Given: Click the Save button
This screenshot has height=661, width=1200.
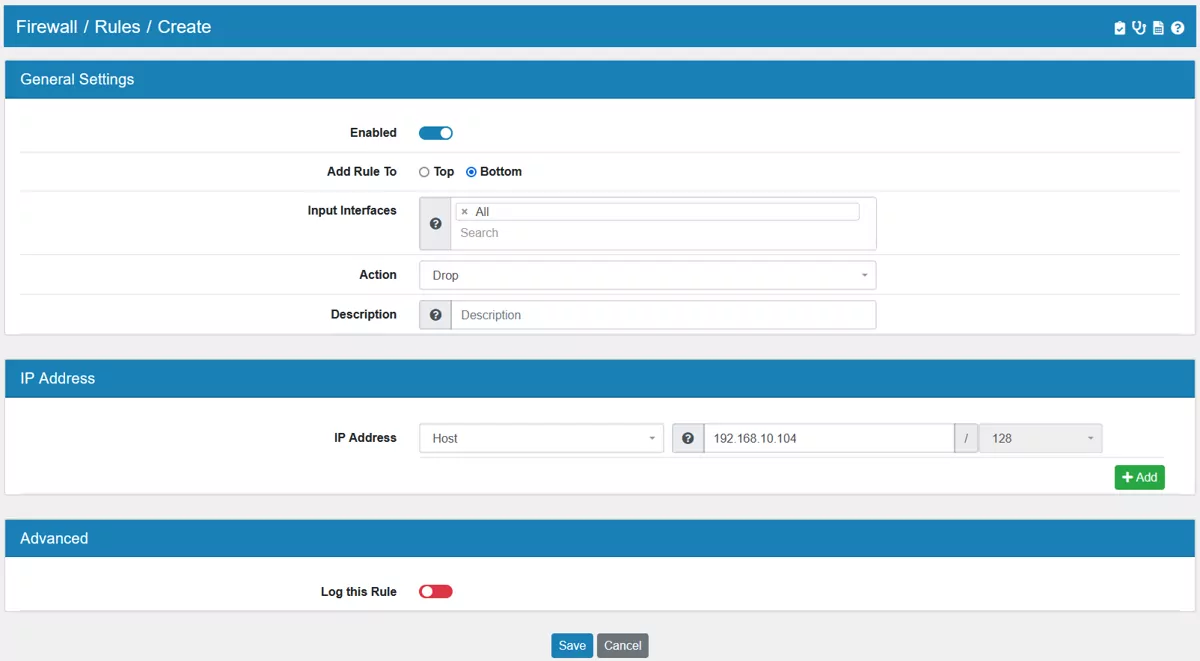Looking at the screenshot, I should 572,646.
